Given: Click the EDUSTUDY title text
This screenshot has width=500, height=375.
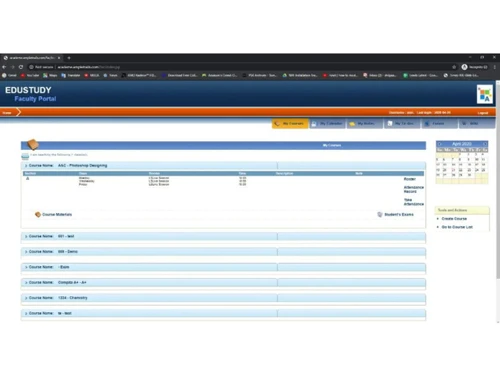Looking at the screenshot, I should [28, 90].
